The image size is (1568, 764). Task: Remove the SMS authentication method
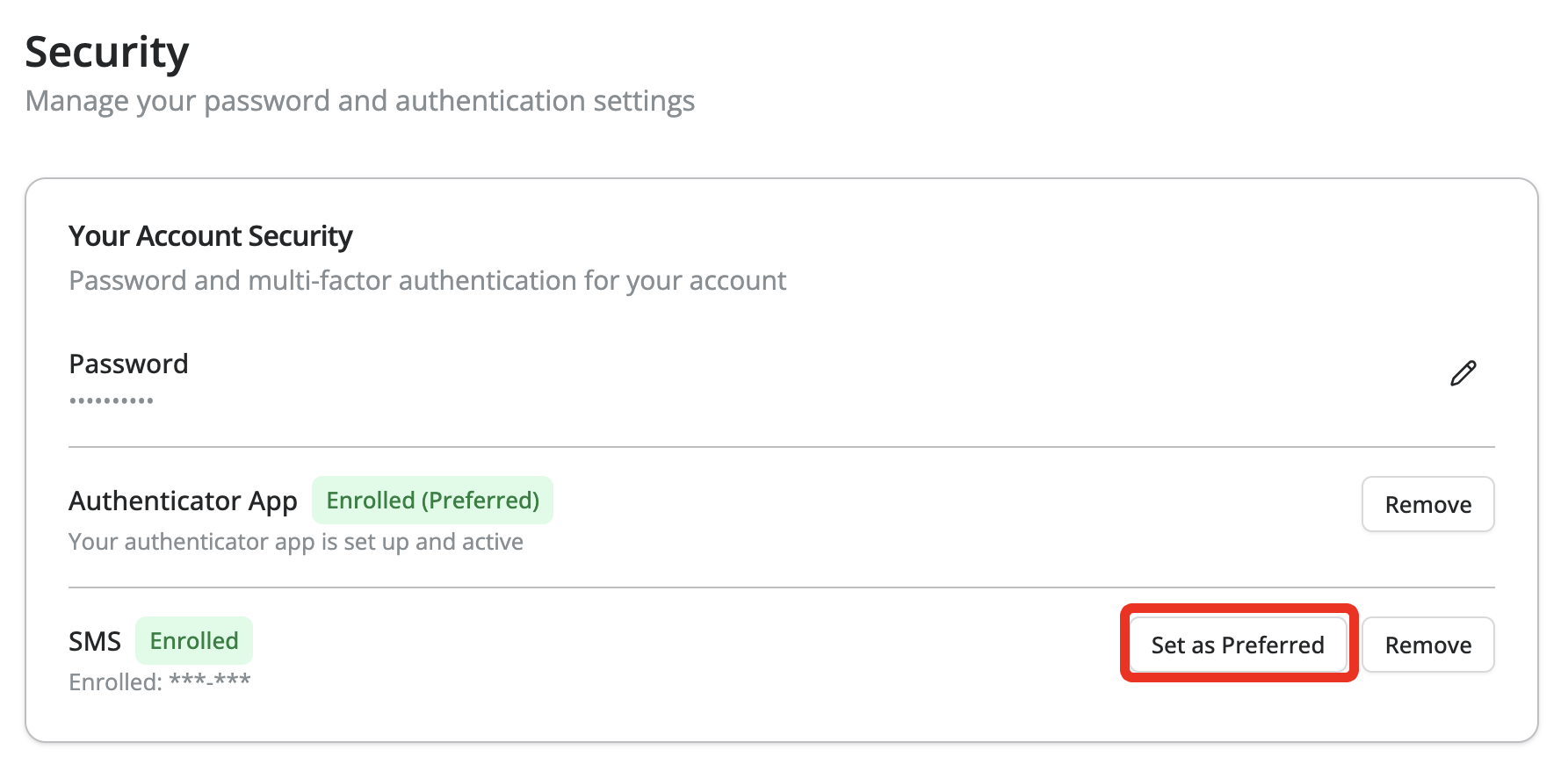click(1427, 644)
